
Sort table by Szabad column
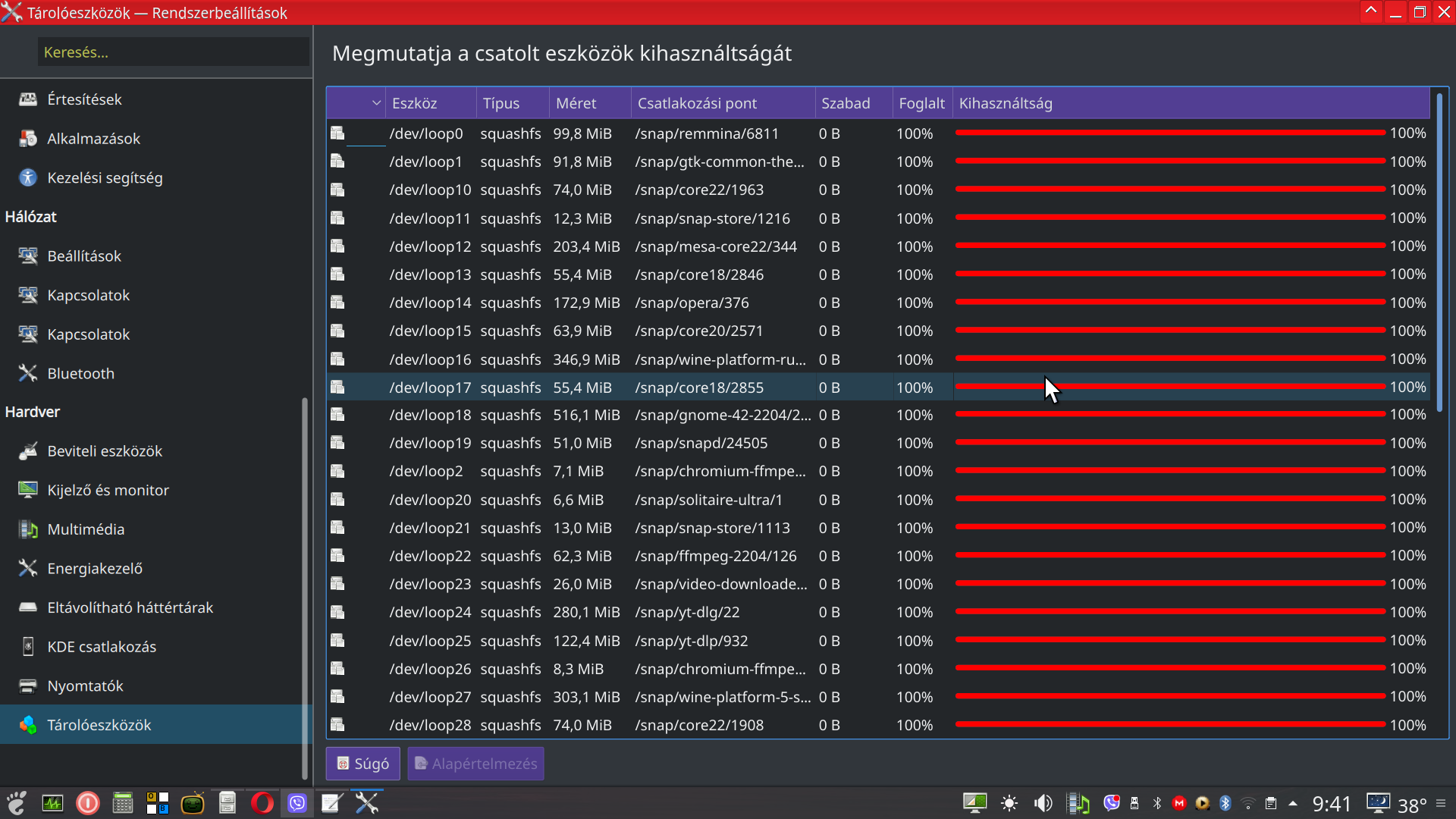coord(854,103)
